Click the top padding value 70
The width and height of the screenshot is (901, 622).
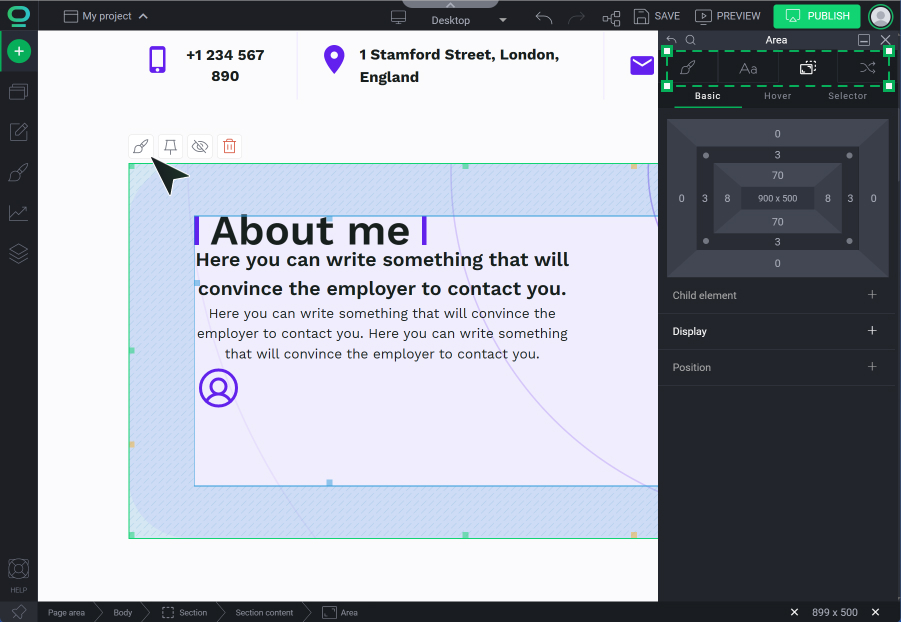tap(777, 175)
